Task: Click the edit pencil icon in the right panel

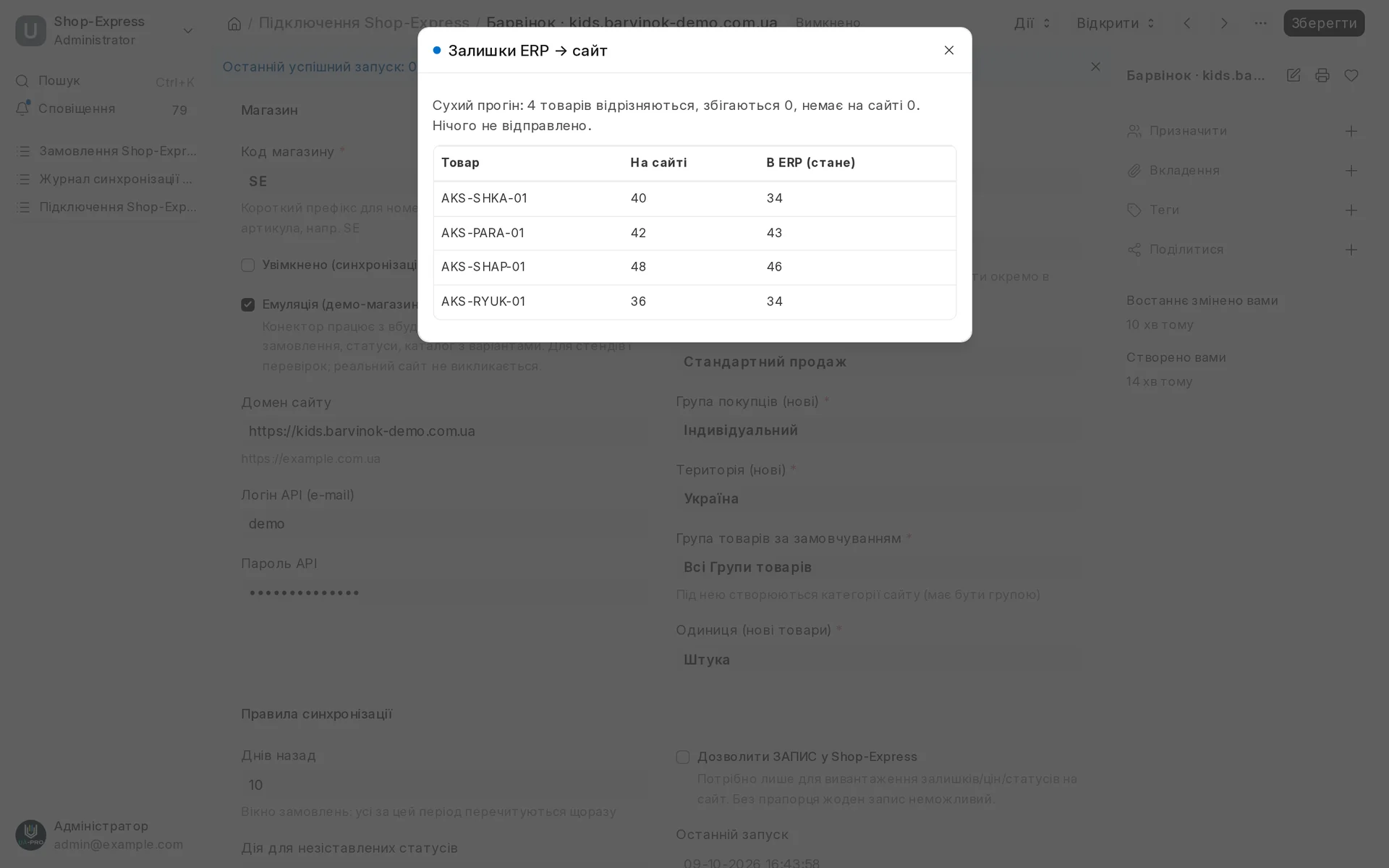Action: pyautogui.click(x=1294, y=75)
